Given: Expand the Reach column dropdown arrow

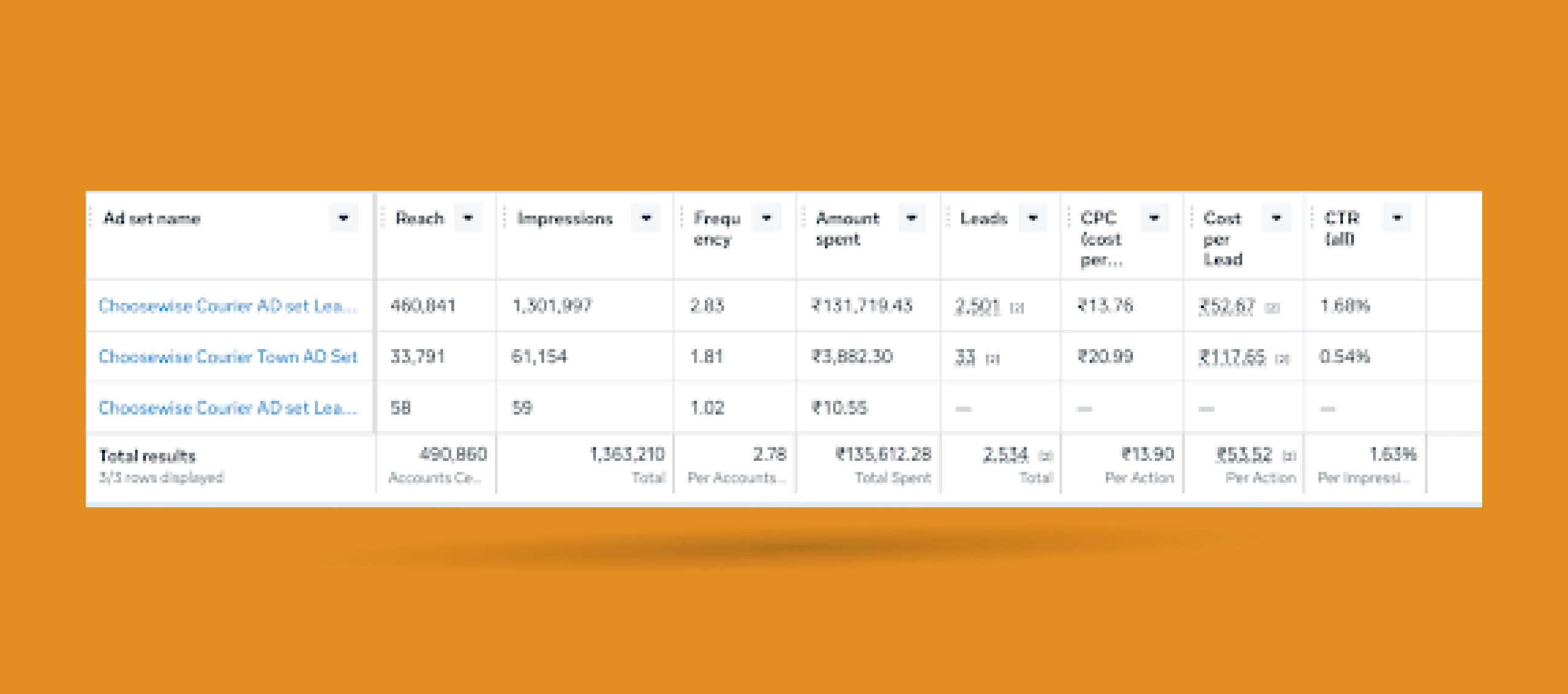Looking at the screenshot, I should (x=468, y=218).
